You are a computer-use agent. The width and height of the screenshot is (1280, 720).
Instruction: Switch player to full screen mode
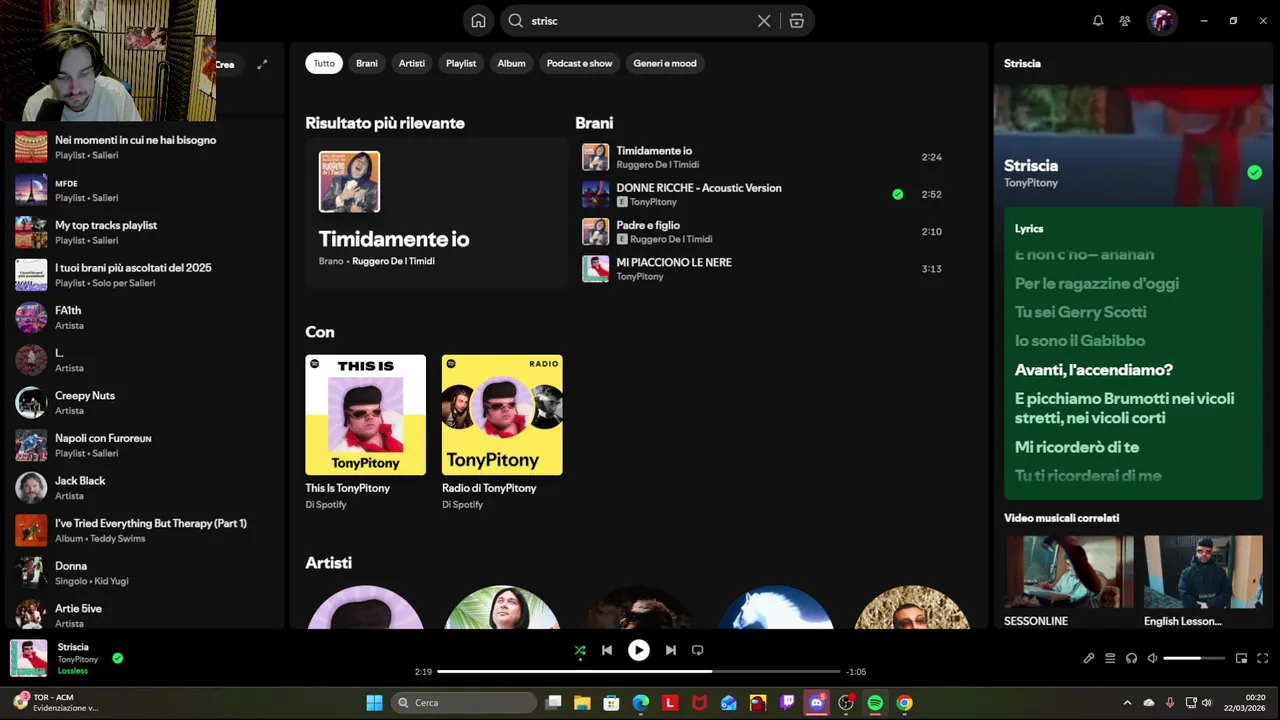[1262, 658]
